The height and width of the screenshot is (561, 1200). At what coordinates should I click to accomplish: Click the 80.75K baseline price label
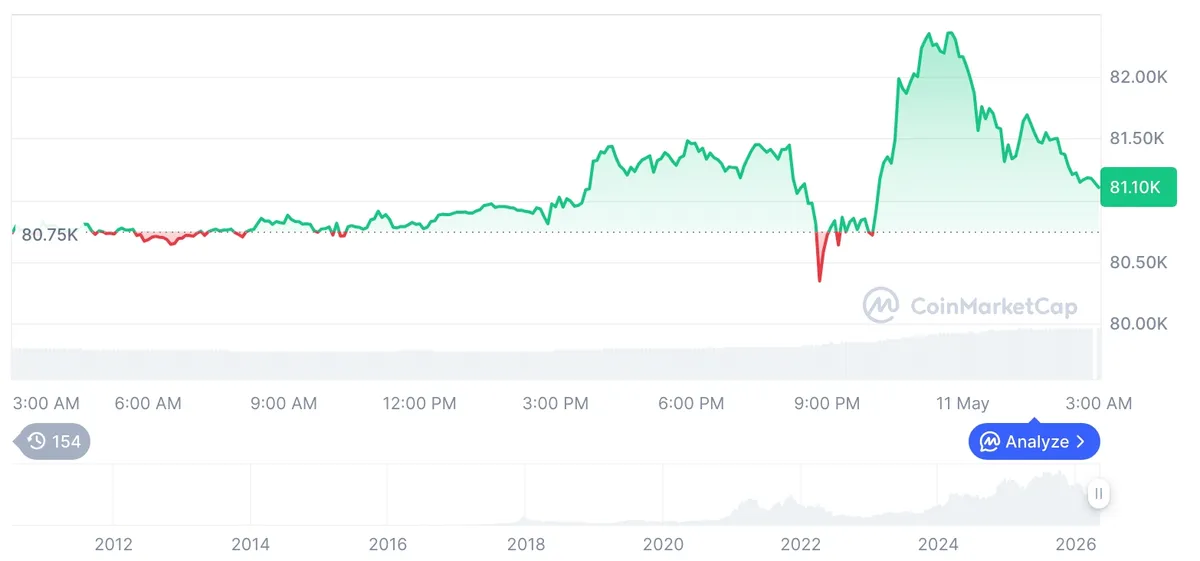50,235
